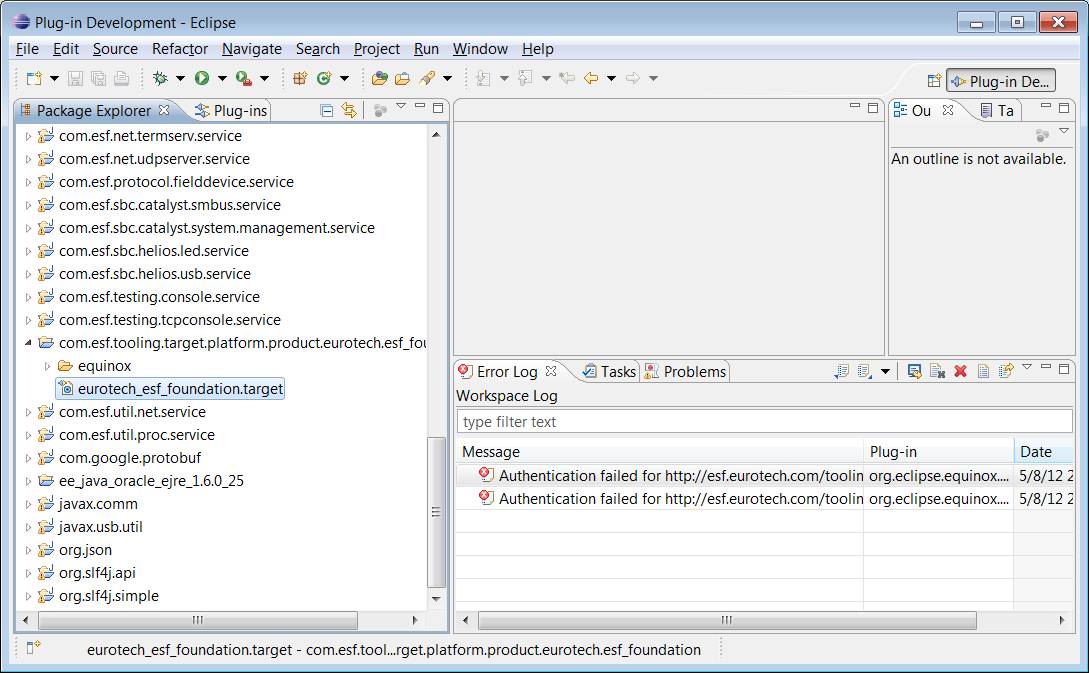Expand the org.json project
Viewport: 1089px width, 673px height.
[28, 550]
